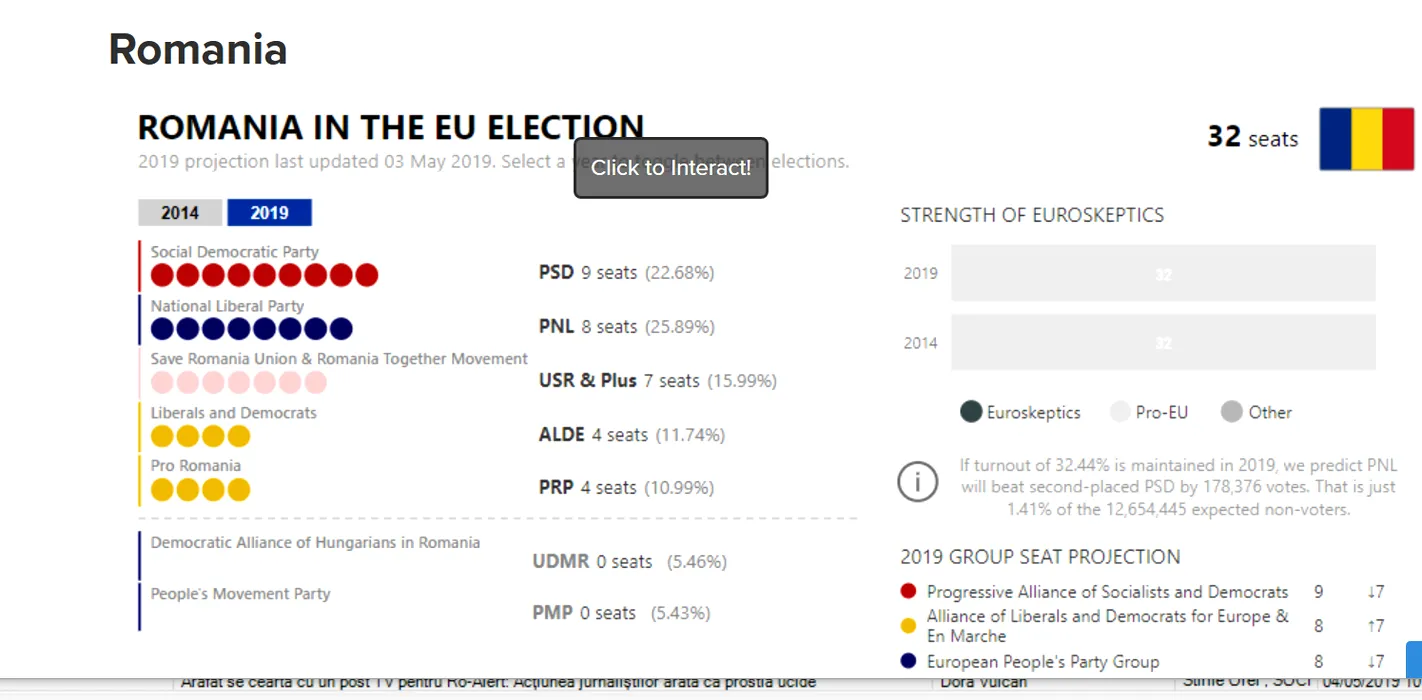The width and height of the screenshot is (1422, 700).
Task: Click the 2014 Euroskeptics strength bar
Action: pos(1163,343)
